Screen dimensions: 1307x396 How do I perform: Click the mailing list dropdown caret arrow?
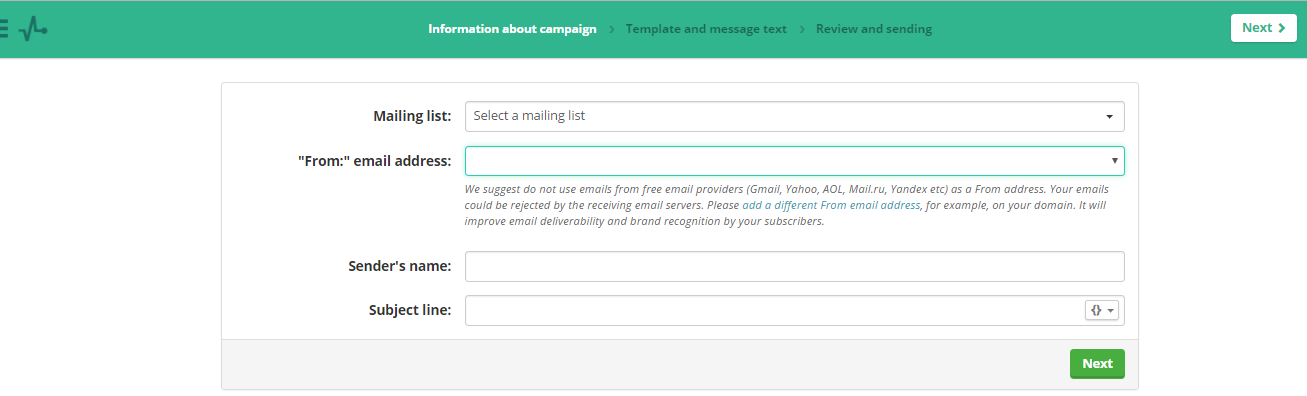tap(1109, 117)
